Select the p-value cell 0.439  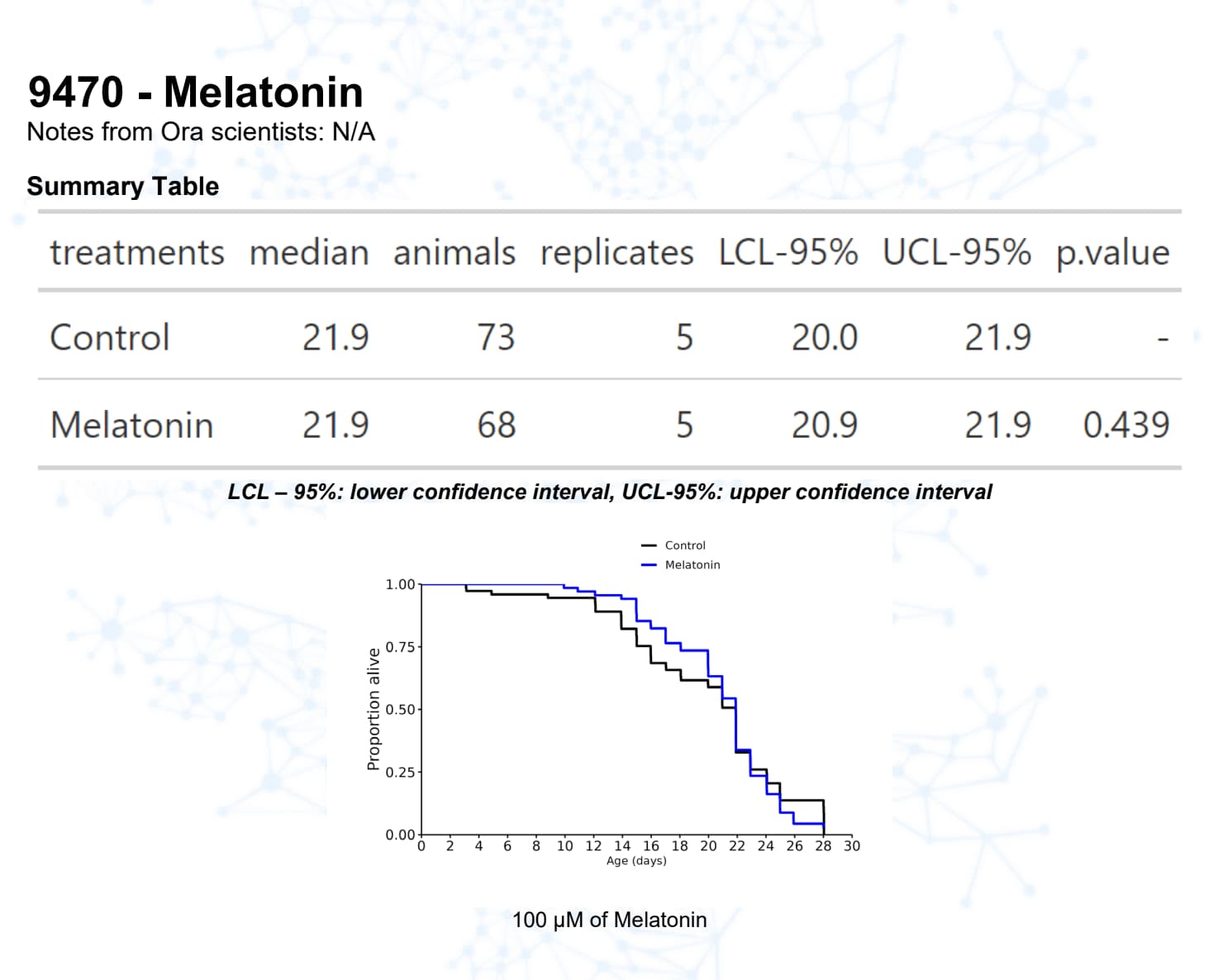click(1126, 426)
